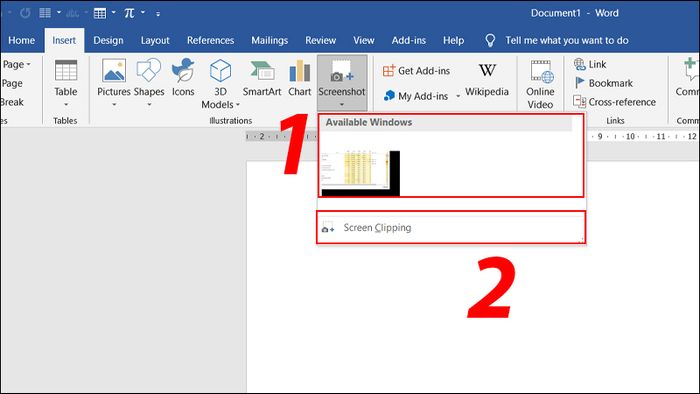Click the repeat icon in quick access toolbar

pos(25,13)
